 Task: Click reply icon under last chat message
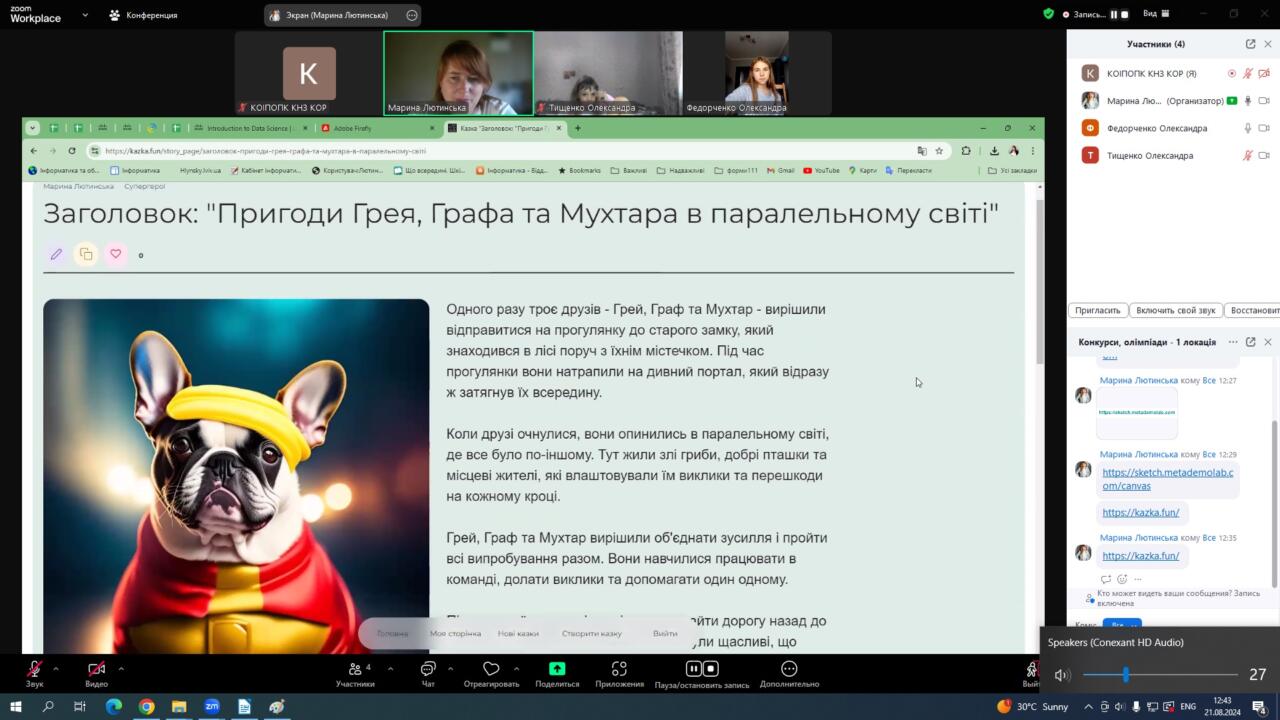pos(1105,579)
